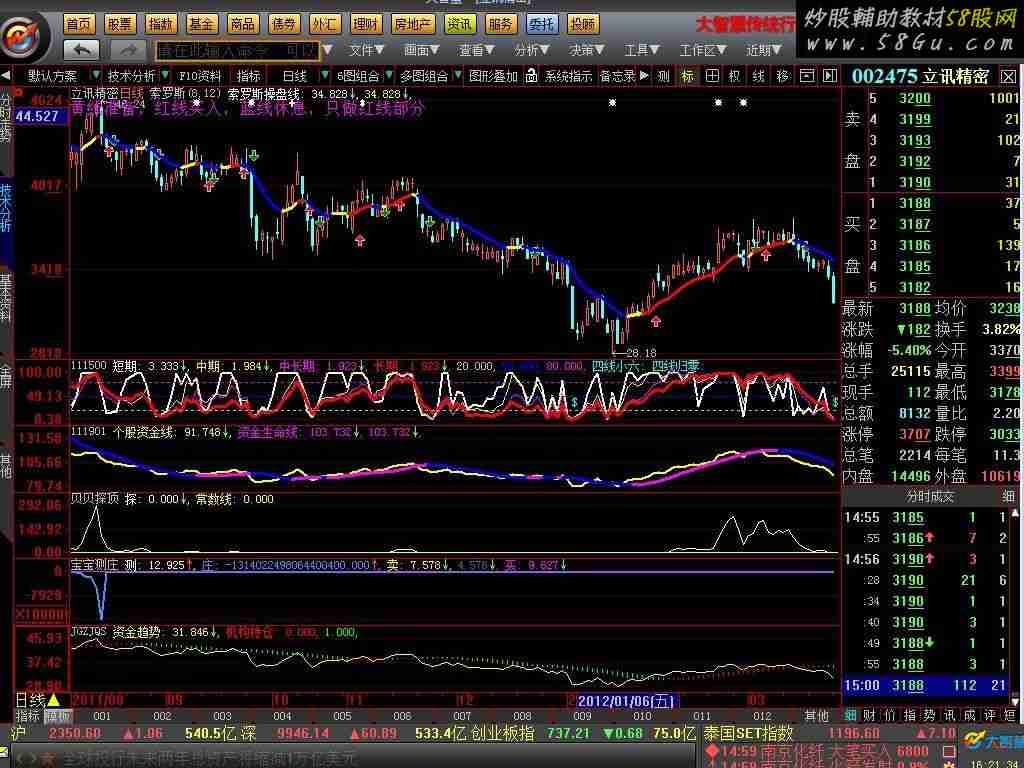This screenshot has width=1024, height=768.
Task: Switch to the 指标 tab at bottom left
Action: 28,716
